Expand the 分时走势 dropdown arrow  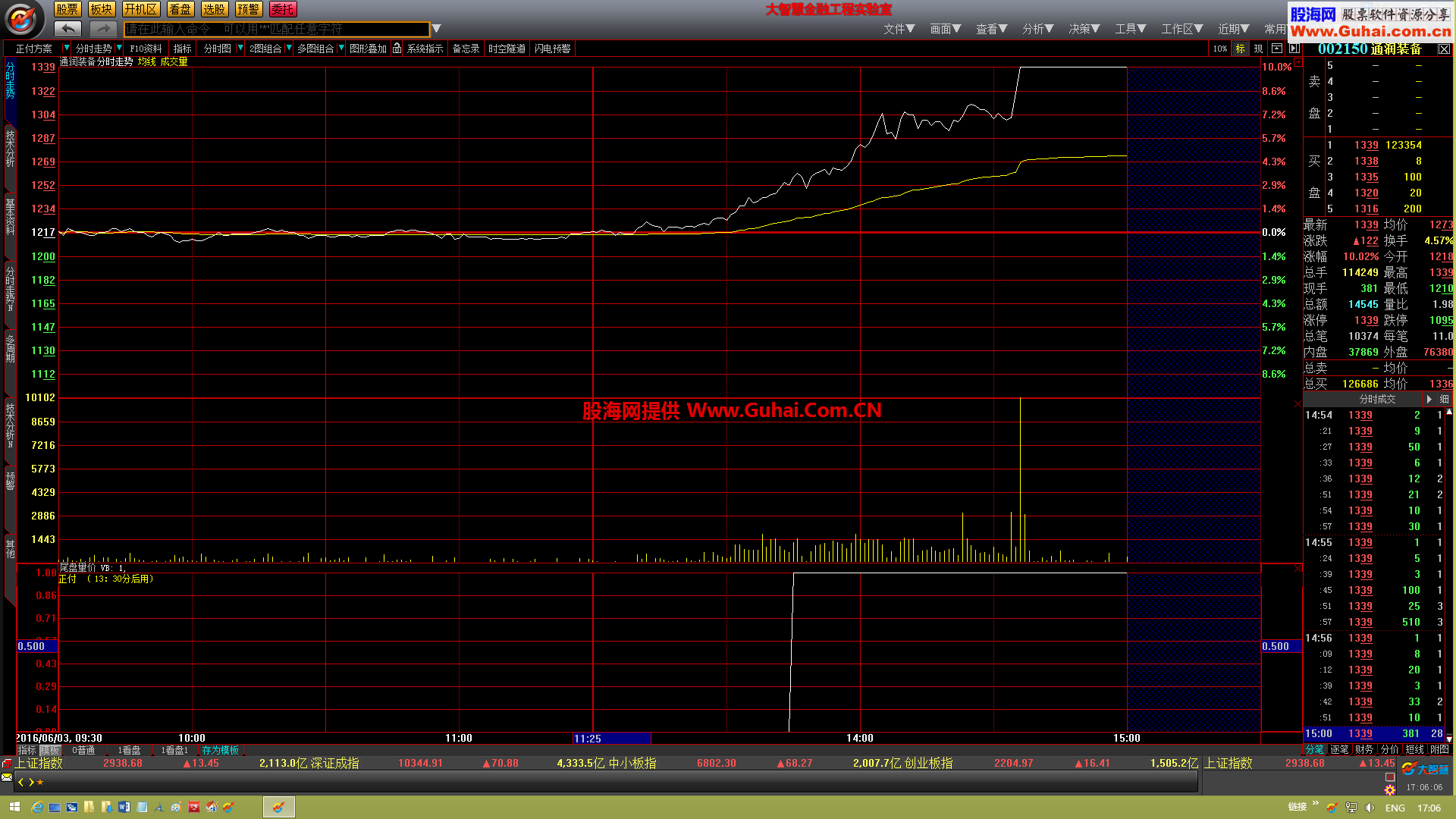(119, 48)
